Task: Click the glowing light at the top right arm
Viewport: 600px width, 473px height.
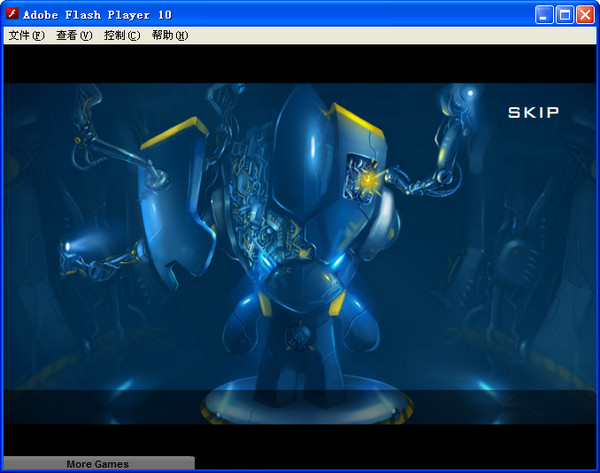Action: pos(467,94)
